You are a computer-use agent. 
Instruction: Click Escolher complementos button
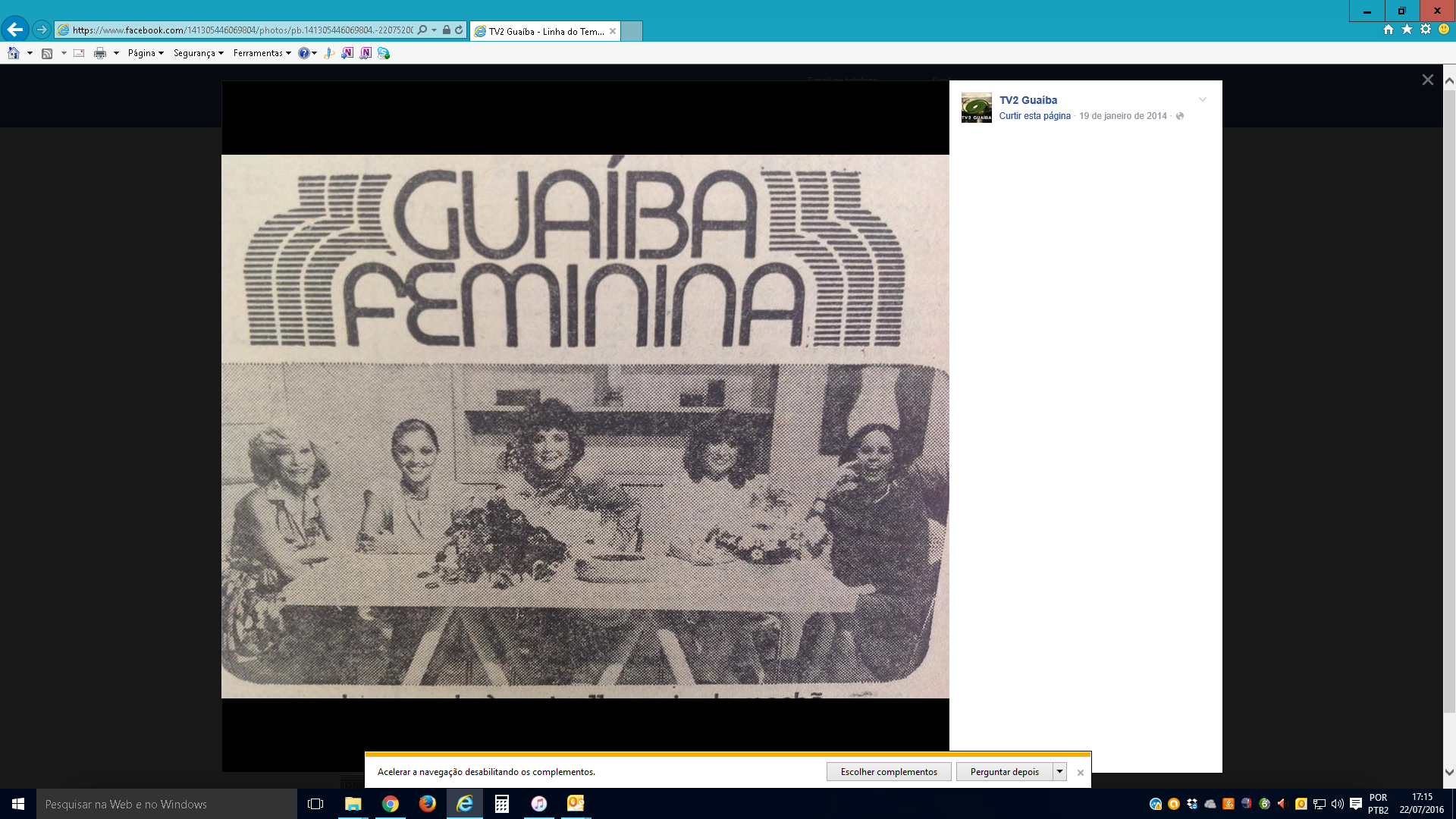(x=889, y=772)
